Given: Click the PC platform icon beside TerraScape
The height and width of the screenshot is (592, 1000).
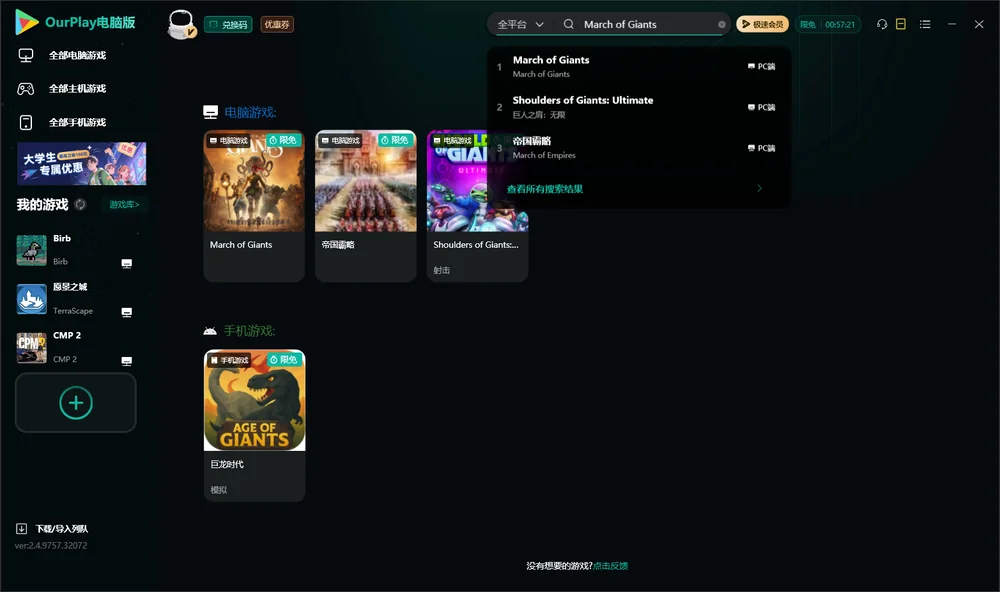Looking at the screenshot, I should (x=127, y=312).
